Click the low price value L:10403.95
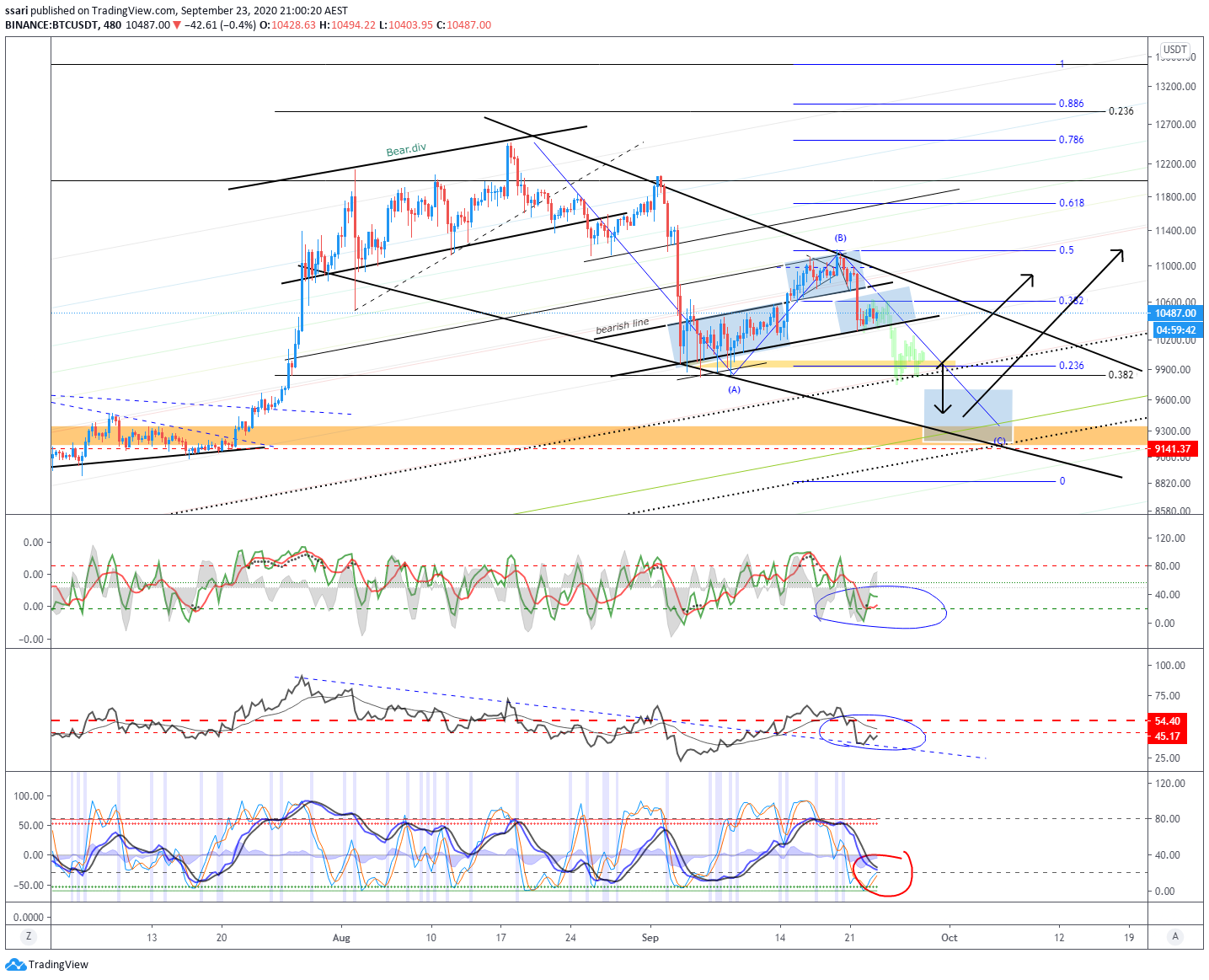Screen dimensions: 1209x980 [x=405, y=25]
